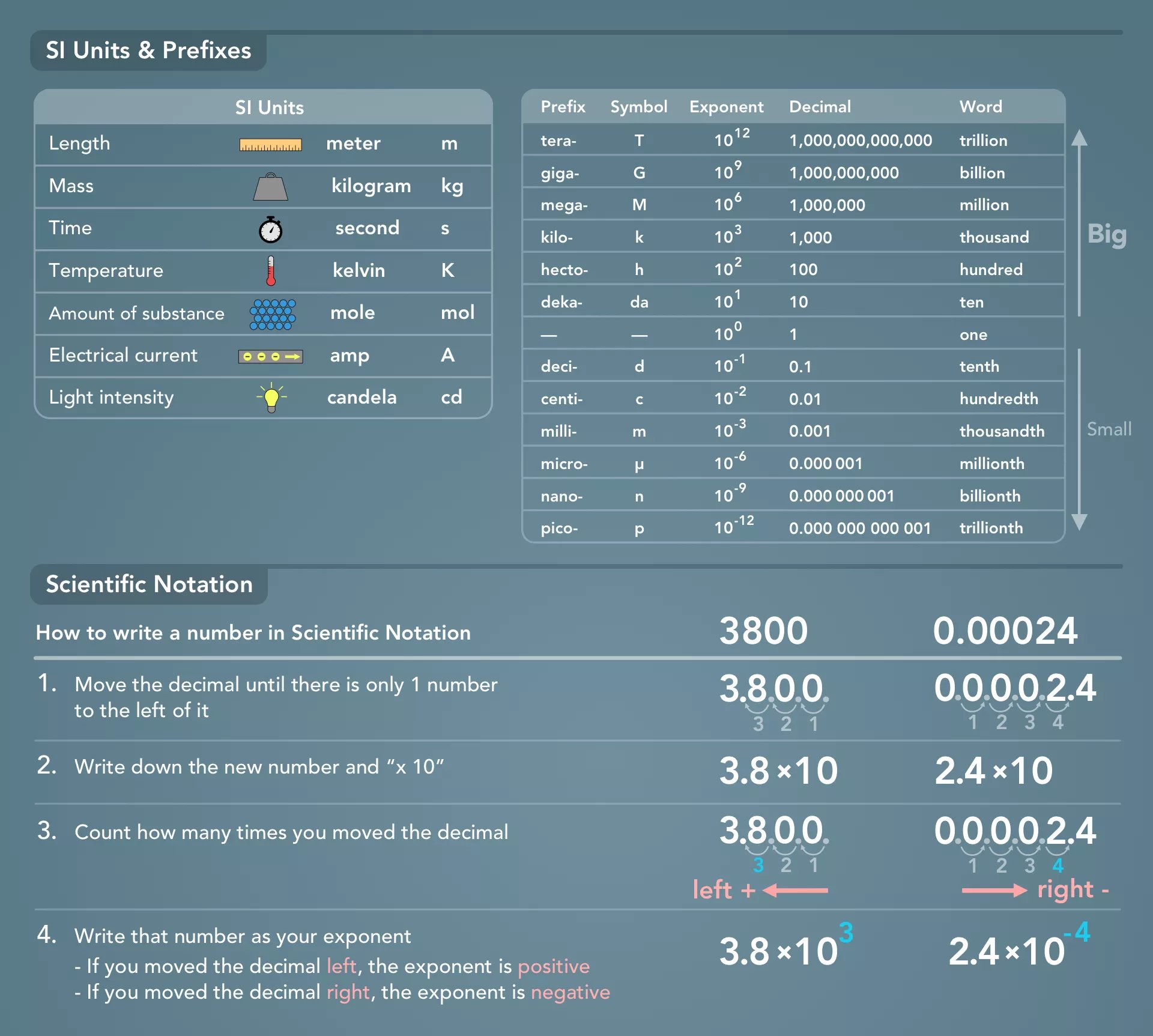Click the stopwatch icon beside Time
The width and height of the screenshot is (1153, 1036).
270,229
